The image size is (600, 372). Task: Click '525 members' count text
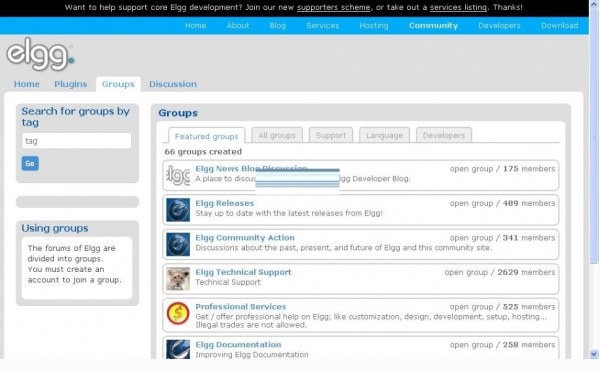click(529, 307)
